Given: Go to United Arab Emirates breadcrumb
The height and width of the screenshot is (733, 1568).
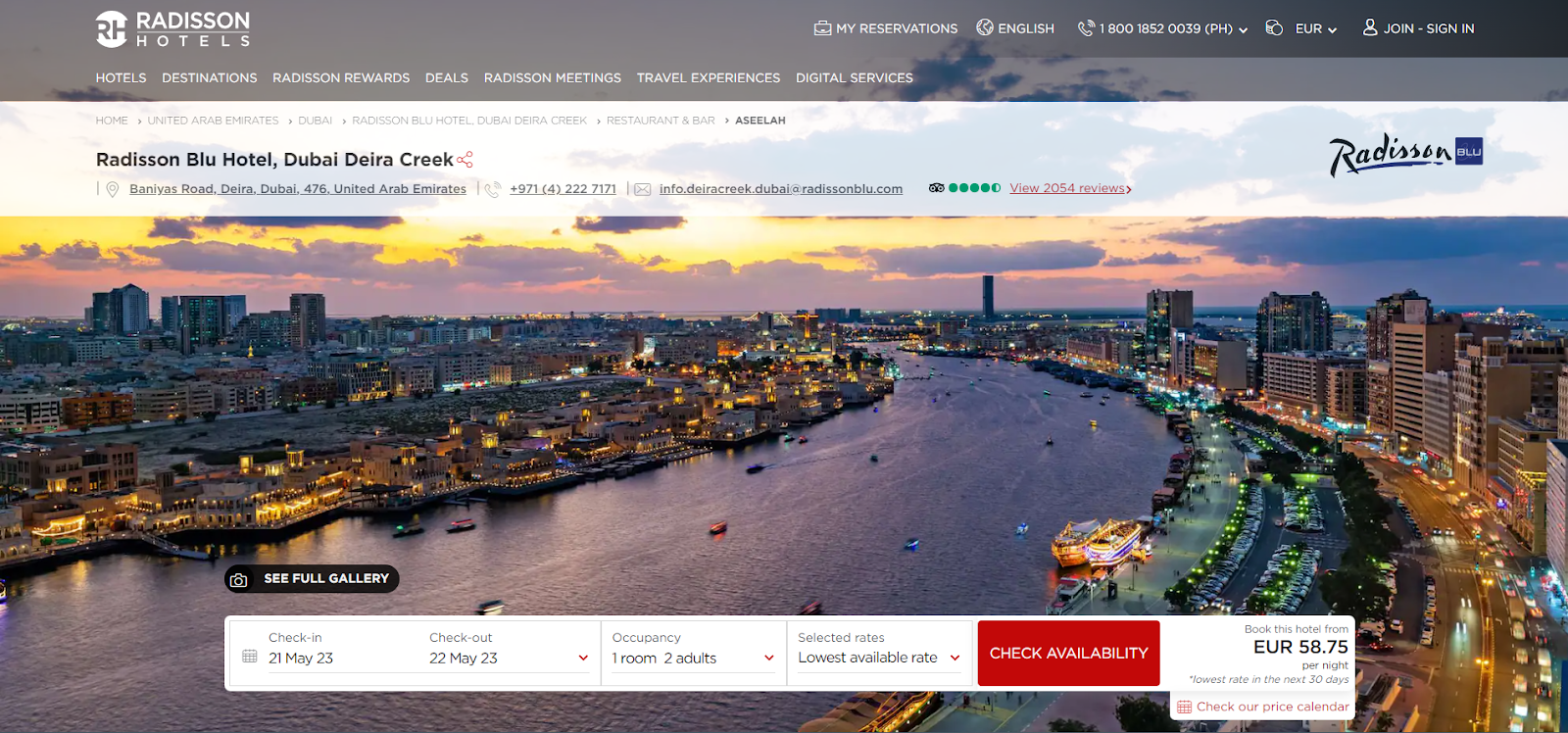Looking at the screenshot, I should click(x=213, y=121).
